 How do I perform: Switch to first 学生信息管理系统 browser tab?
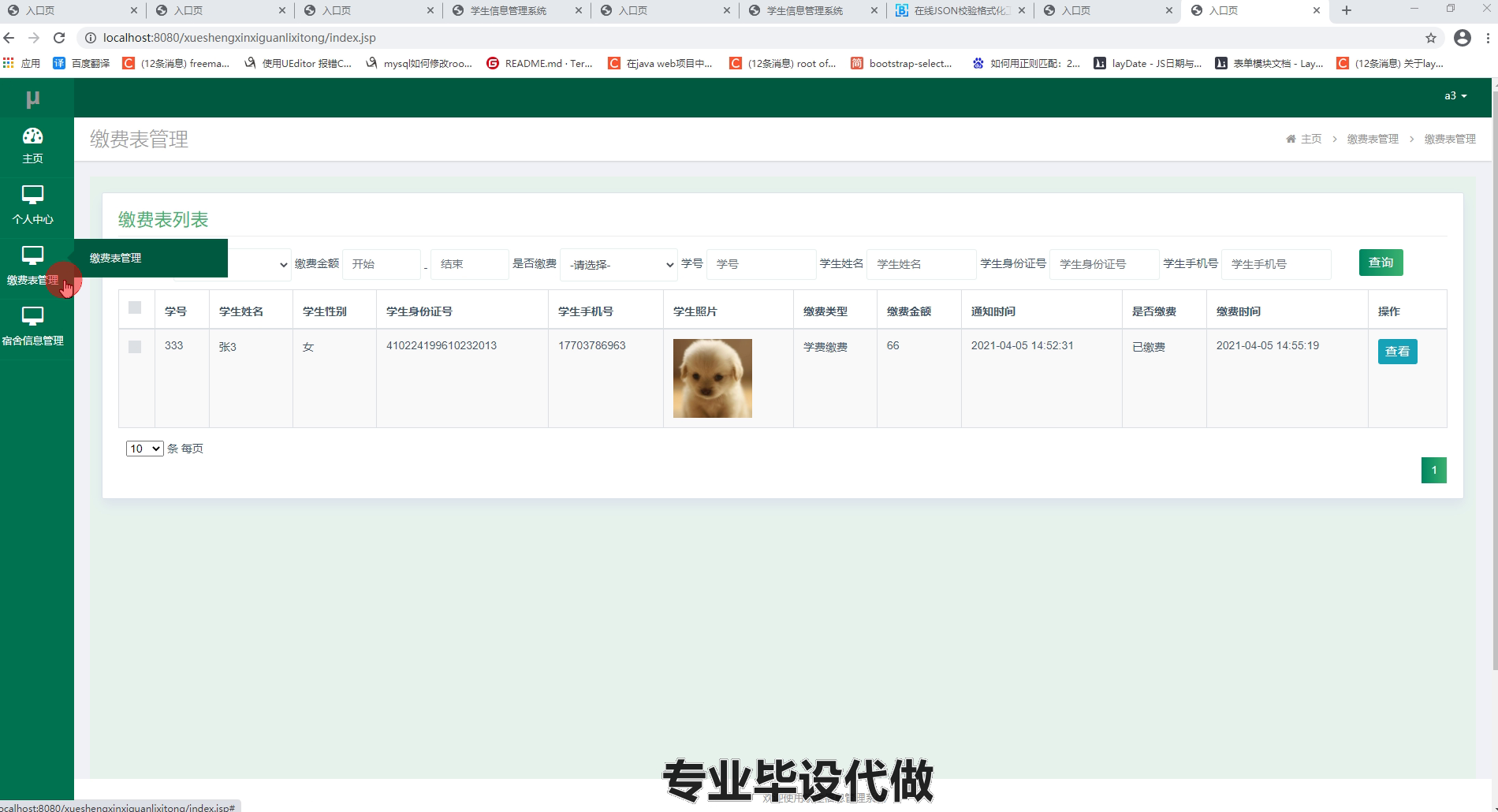pos(516,10)
